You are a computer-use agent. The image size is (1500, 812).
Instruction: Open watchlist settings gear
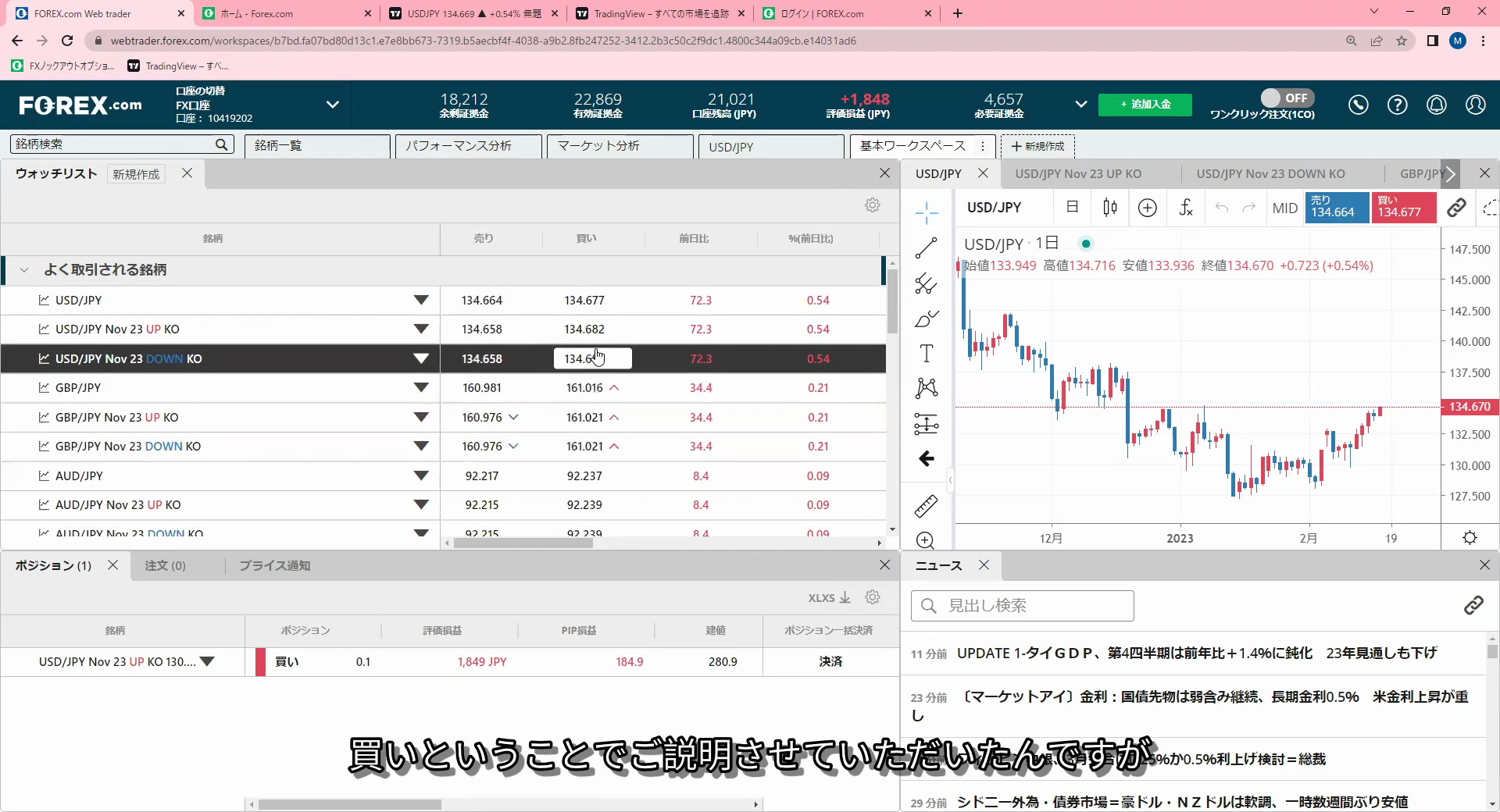pos(873,205)
